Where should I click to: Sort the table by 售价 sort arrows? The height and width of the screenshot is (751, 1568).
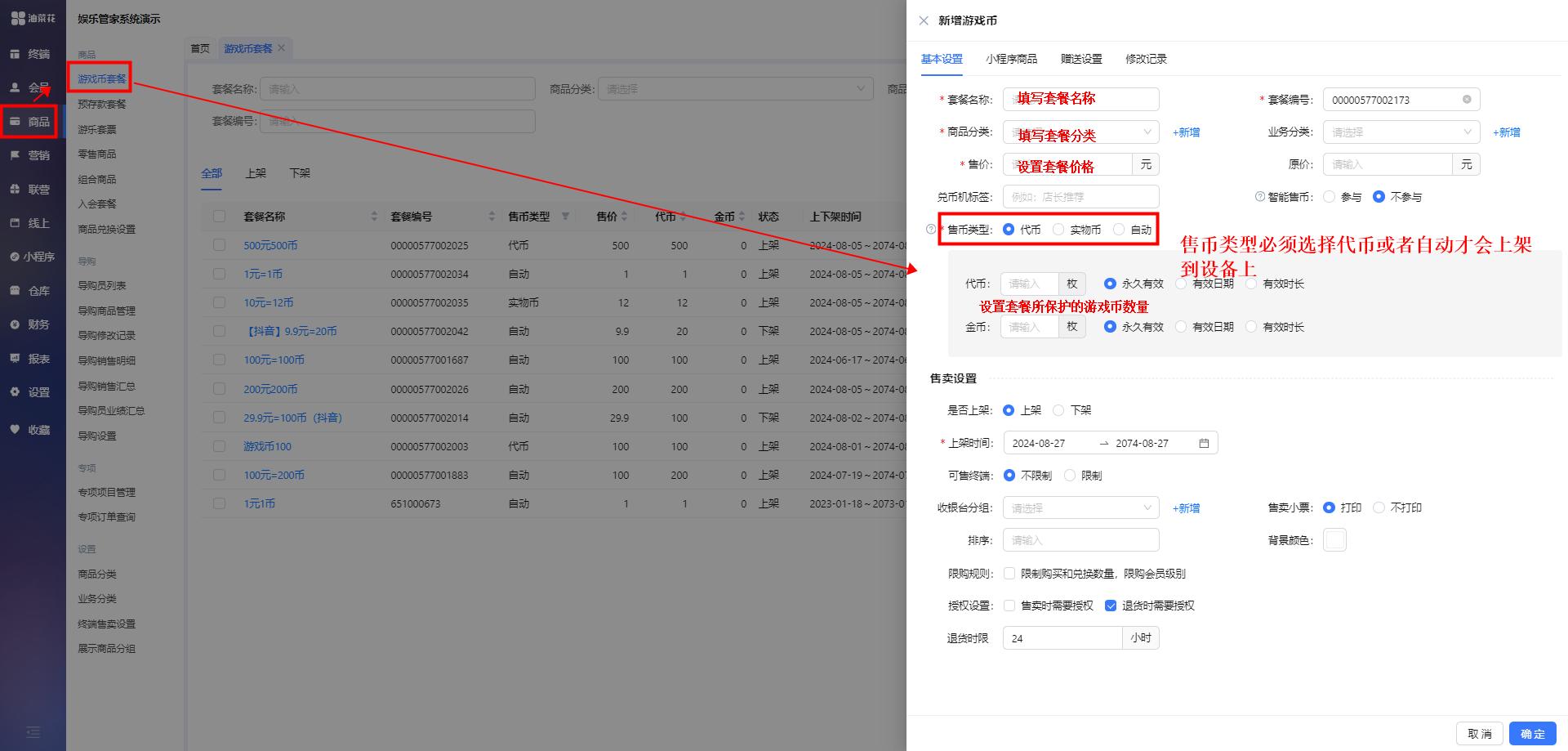(x=624, y=217)
